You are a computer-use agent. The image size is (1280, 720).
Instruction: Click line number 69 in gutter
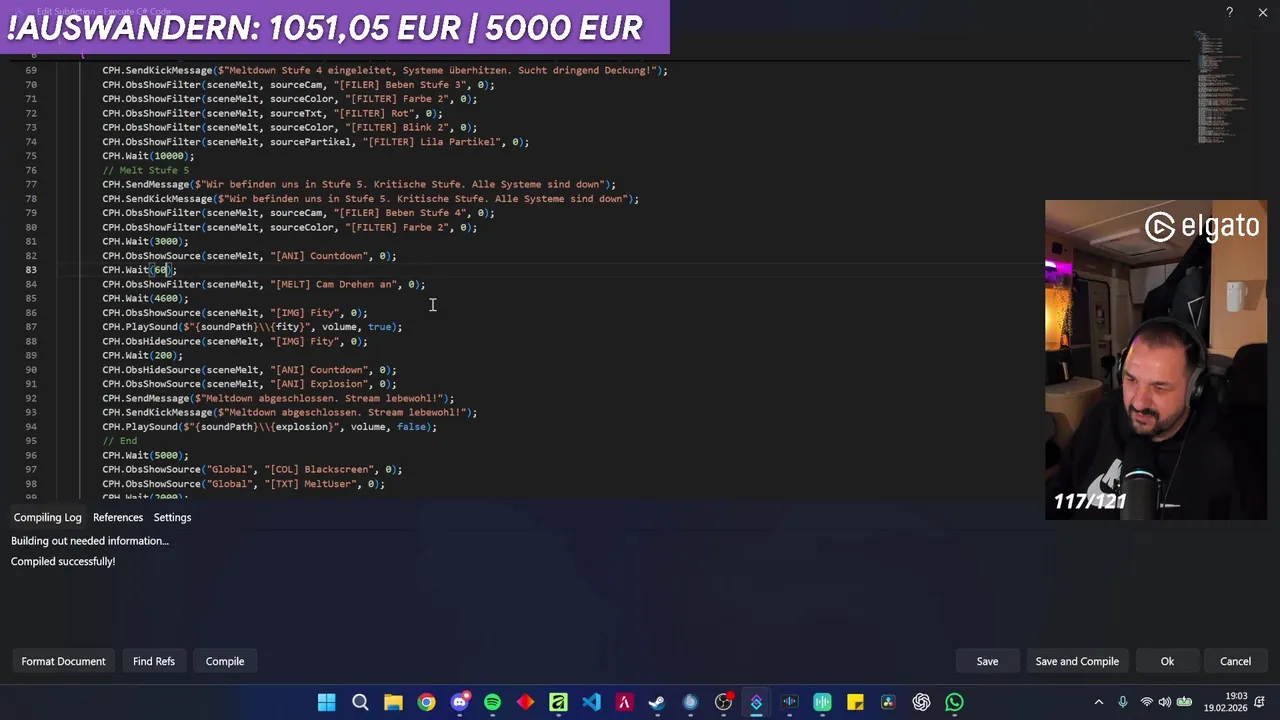coord(31,70)
